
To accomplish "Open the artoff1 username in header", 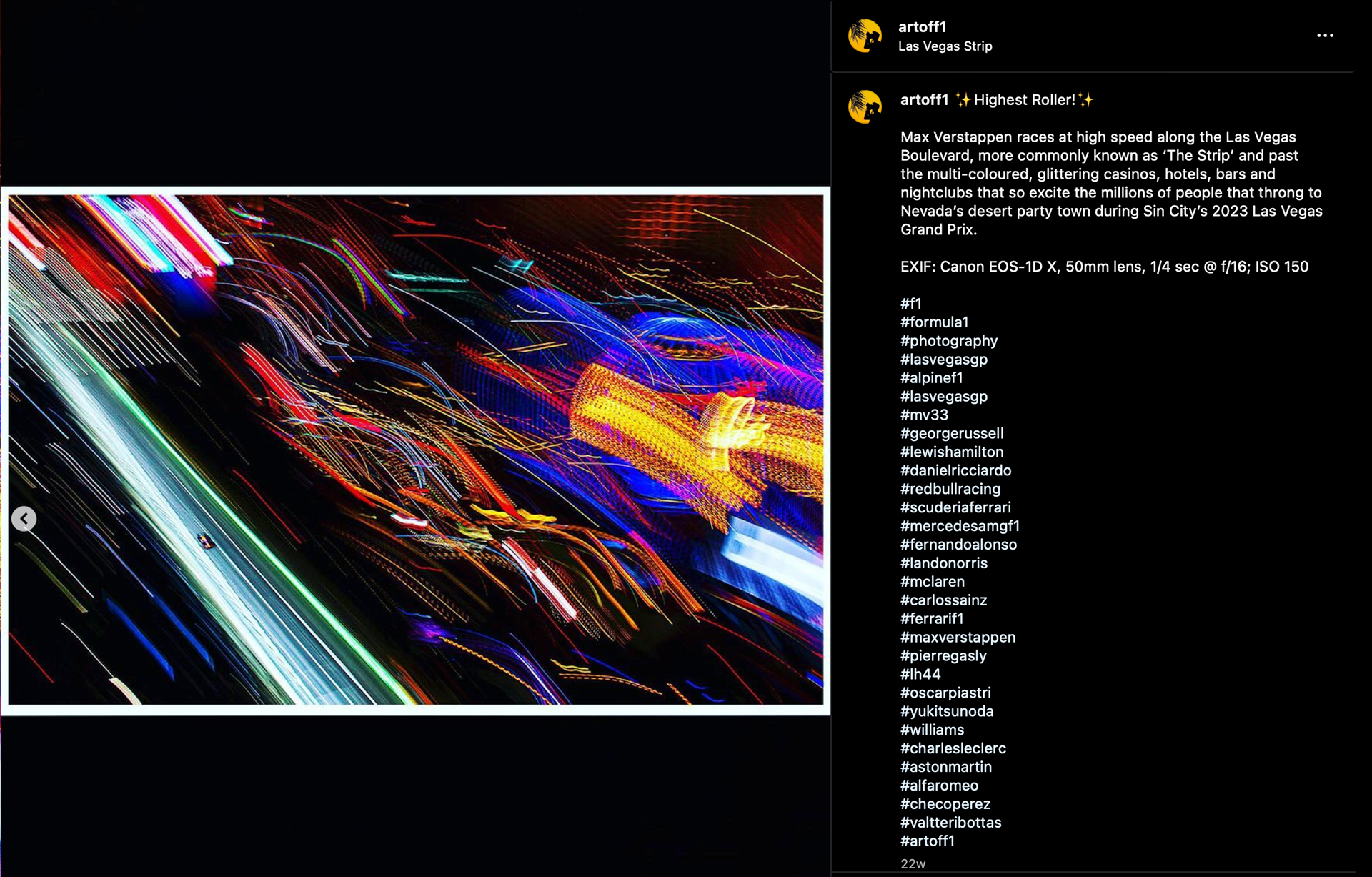I will [922, 27].
